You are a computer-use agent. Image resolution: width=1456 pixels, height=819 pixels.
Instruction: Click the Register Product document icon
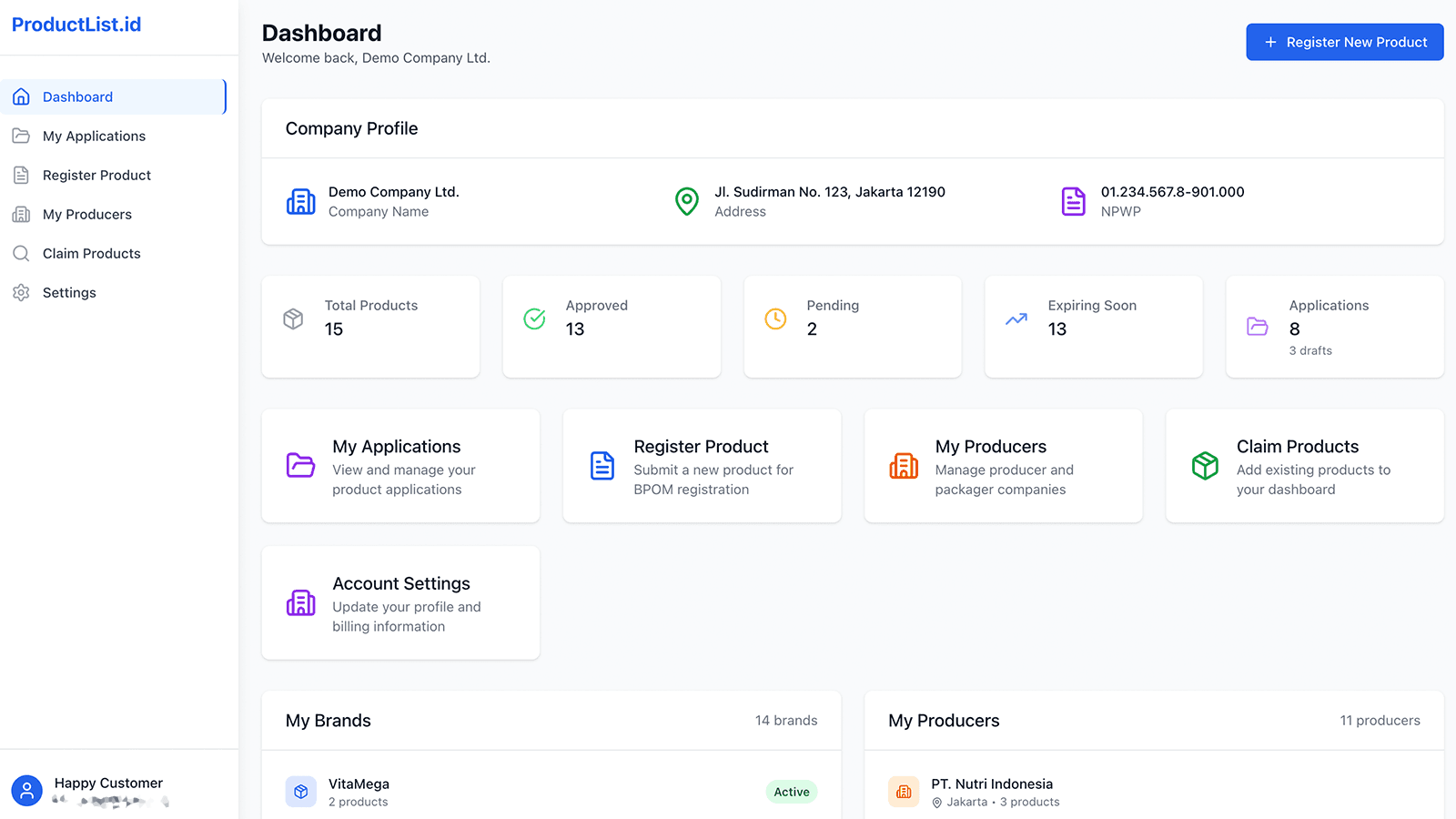coord(20,175)
